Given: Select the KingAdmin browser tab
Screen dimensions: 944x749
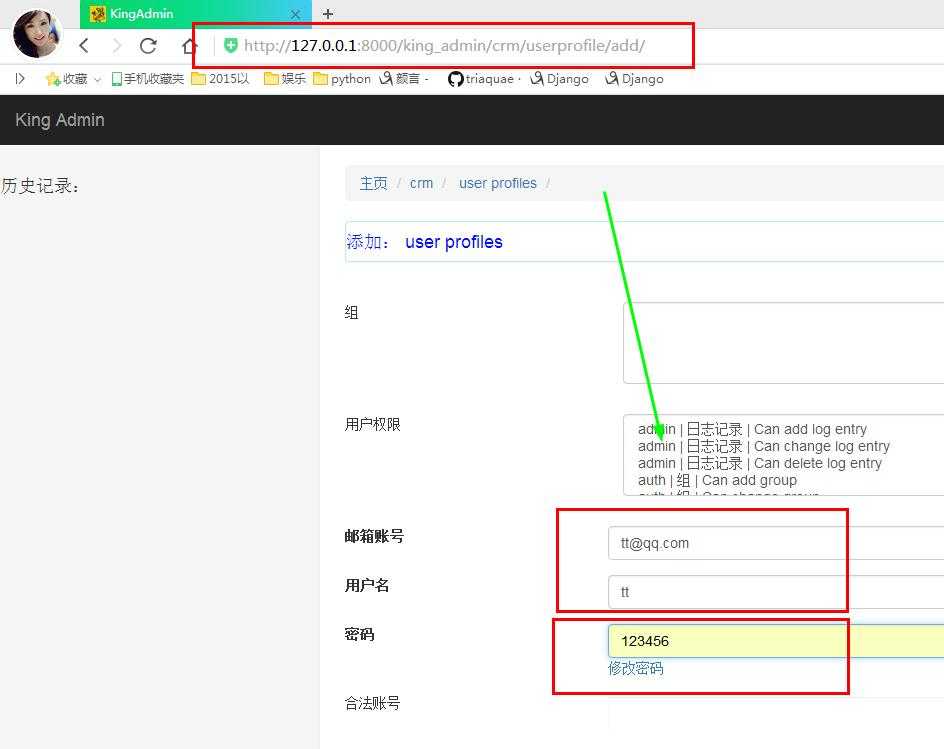Looking at the screenshot, I should click(196, 14).
